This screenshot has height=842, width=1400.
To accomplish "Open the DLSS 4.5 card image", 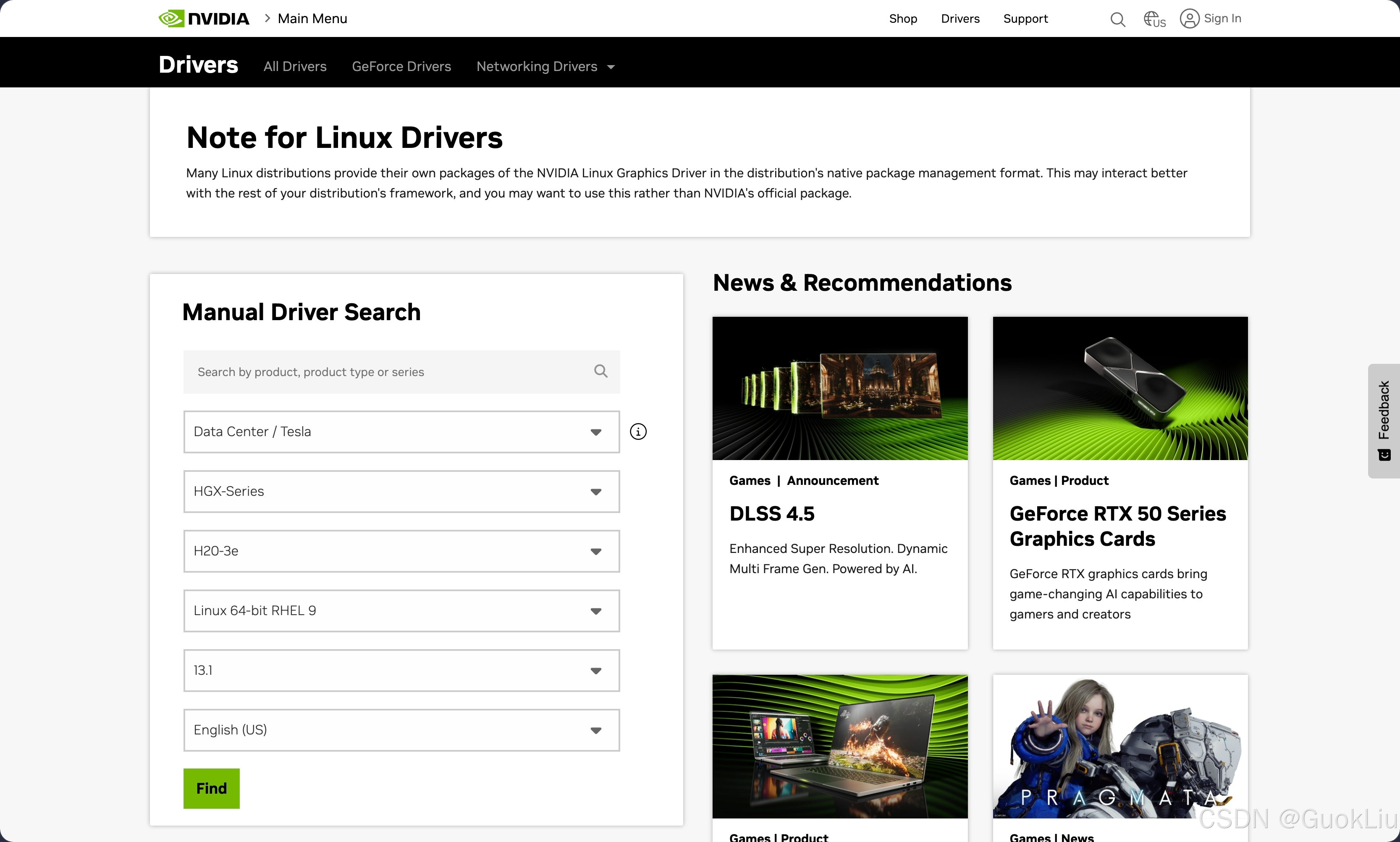I will coord(840,388).
